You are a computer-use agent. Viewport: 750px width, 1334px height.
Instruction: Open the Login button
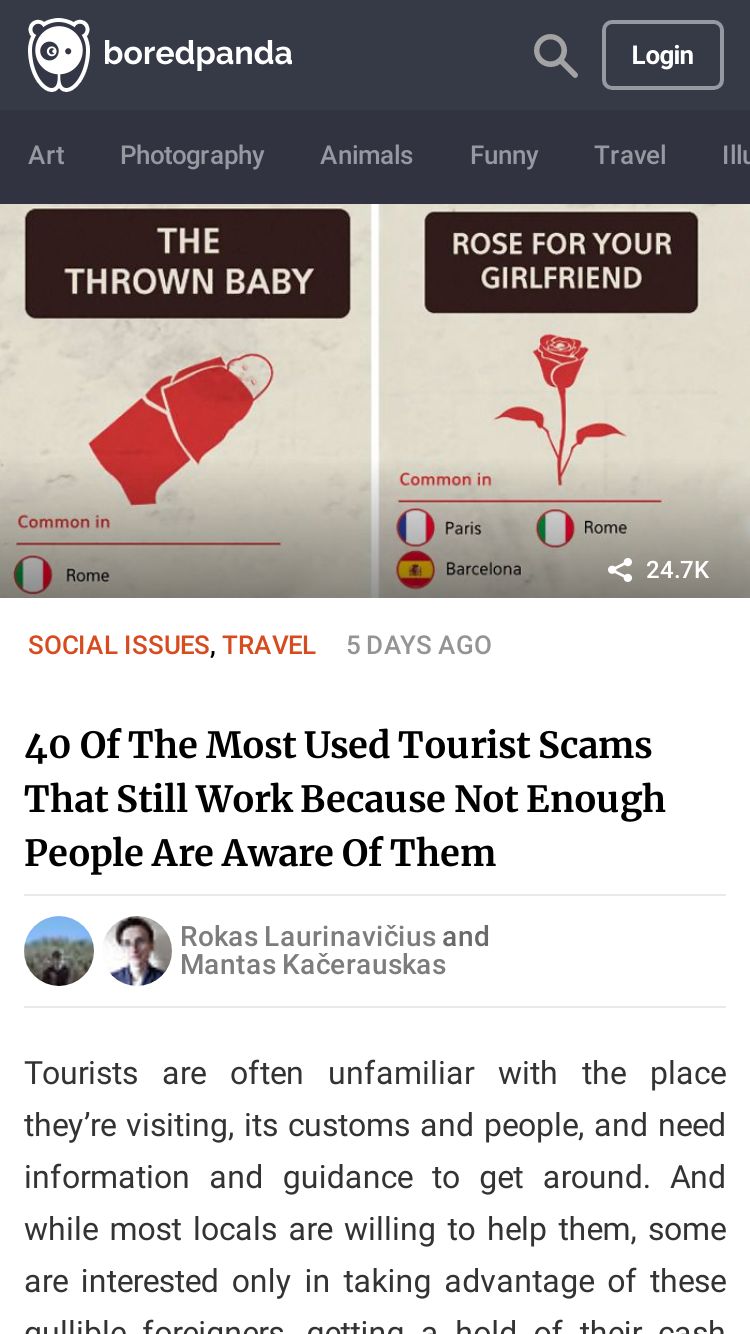point(663,55)
